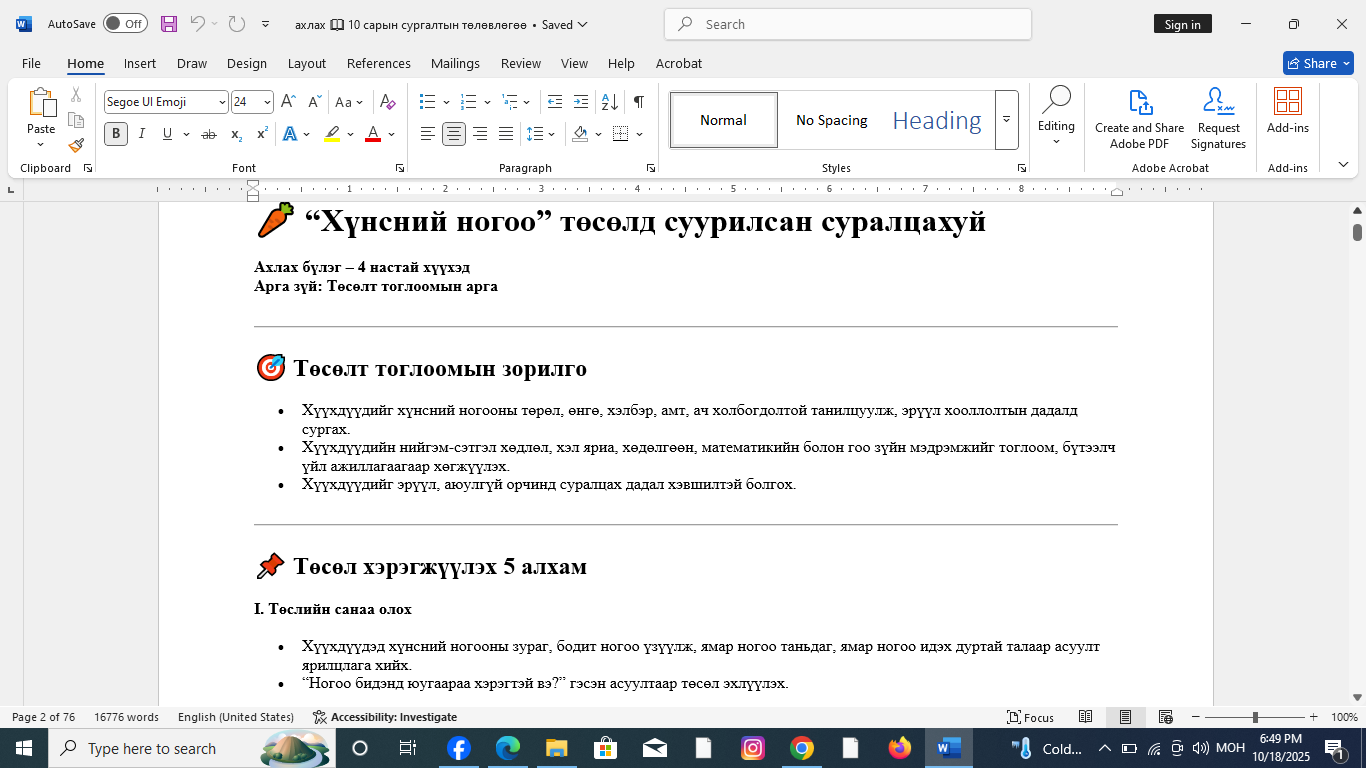1366x768 pixels.
Task: Open the References ribbon tab
Action: coord(378,63)
